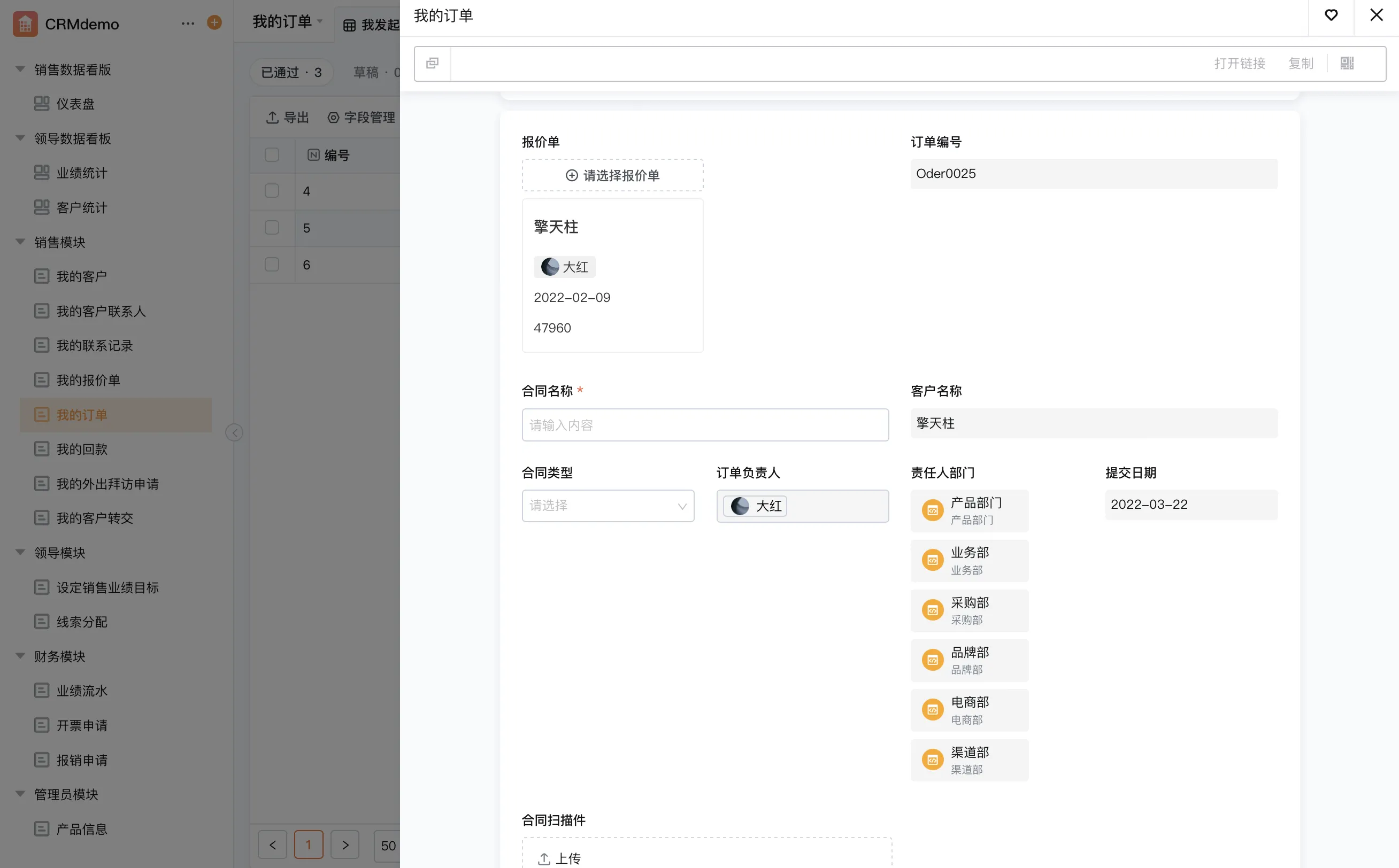Collapse the 销售数据看版 group
This screenshot has width=1399, height=868.
click(x=20, y=69)
